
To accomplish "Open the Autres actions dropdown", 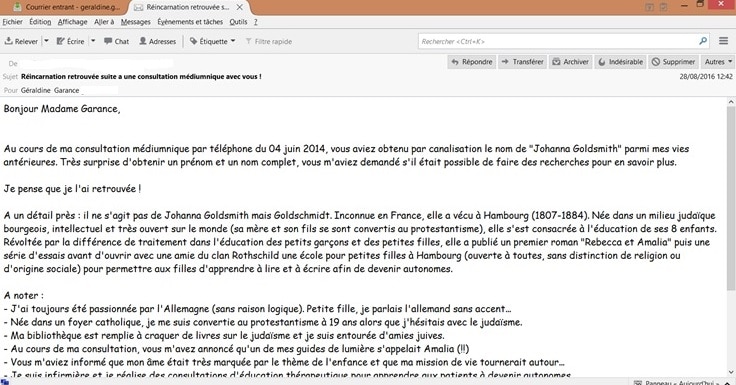I will [x=718, y=62].
